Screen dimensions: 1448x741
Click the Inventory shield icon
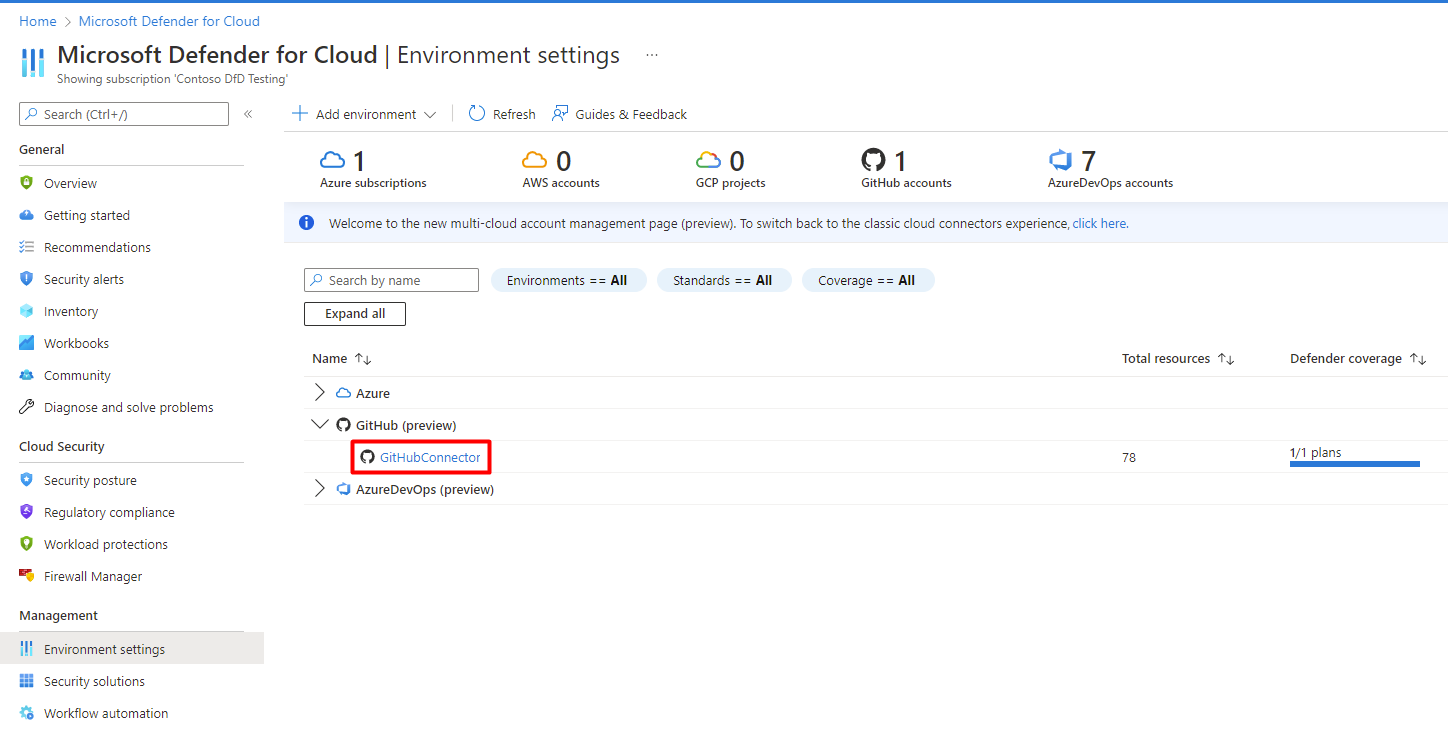click(x=25, y=311)
